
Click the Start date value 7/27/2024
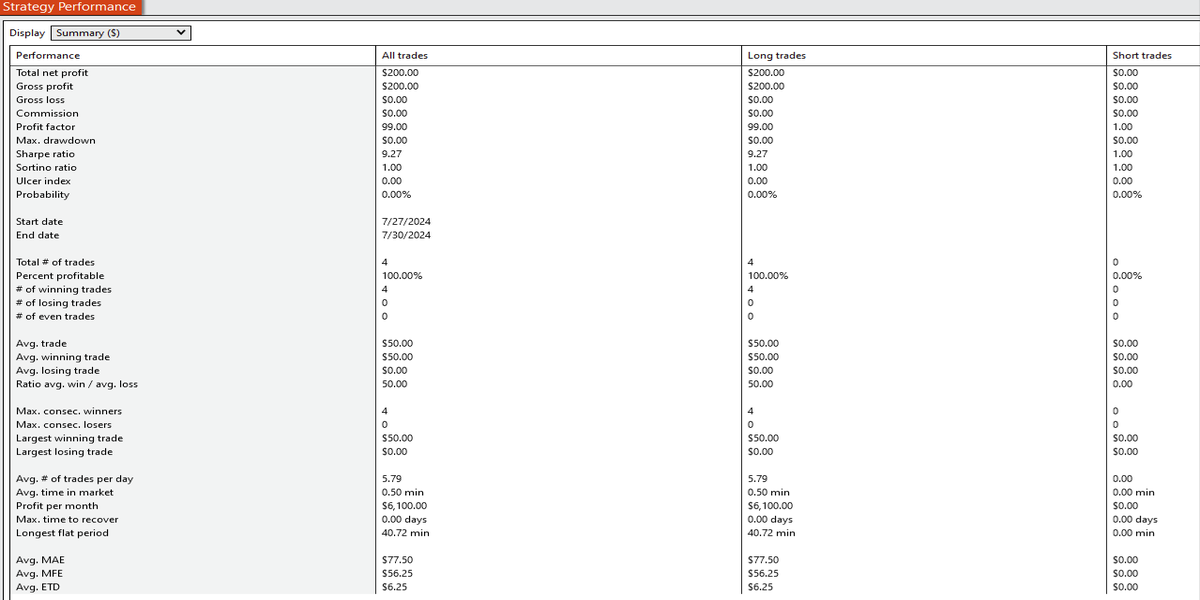(406, 222)
